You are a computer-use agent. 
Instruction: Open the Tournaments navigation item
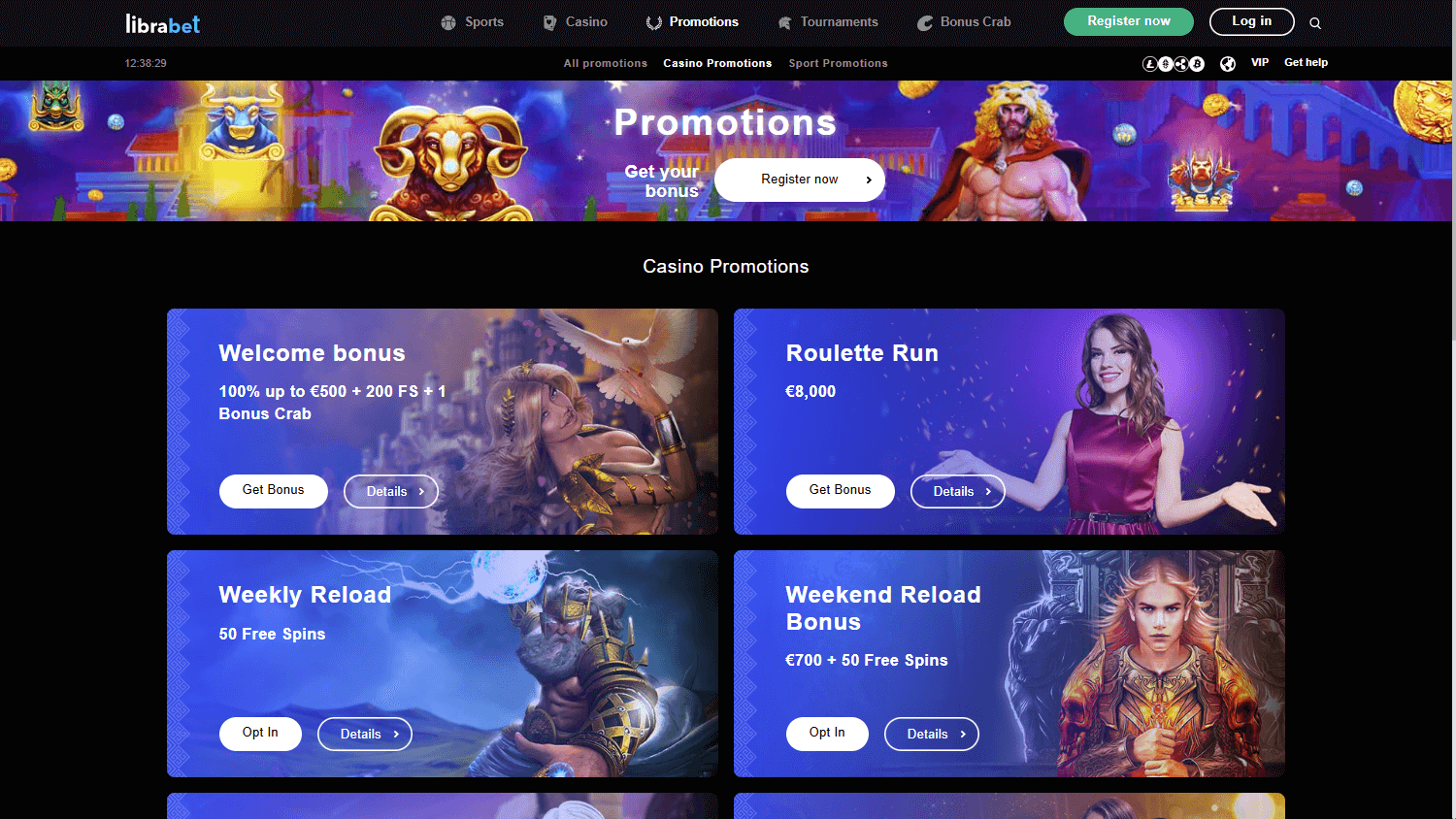pyautogui.click(x=828, y=22)
